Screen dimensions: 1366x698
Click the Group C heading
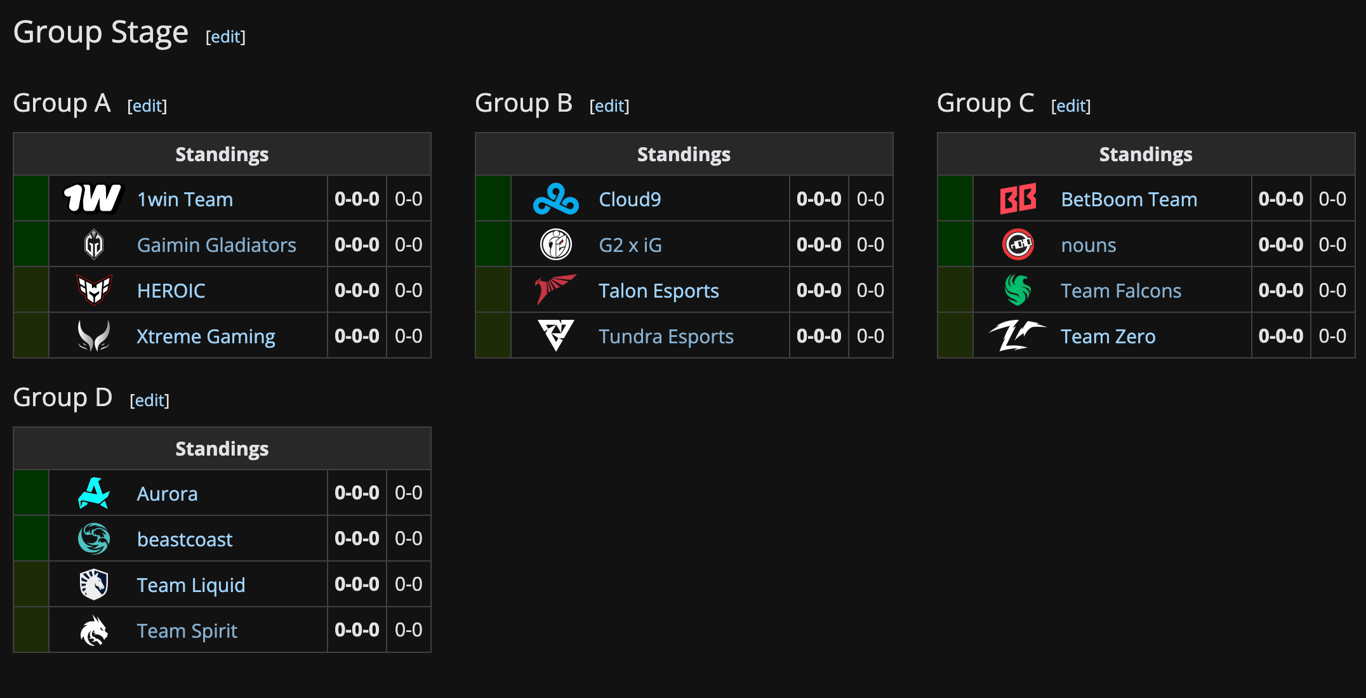986,103
